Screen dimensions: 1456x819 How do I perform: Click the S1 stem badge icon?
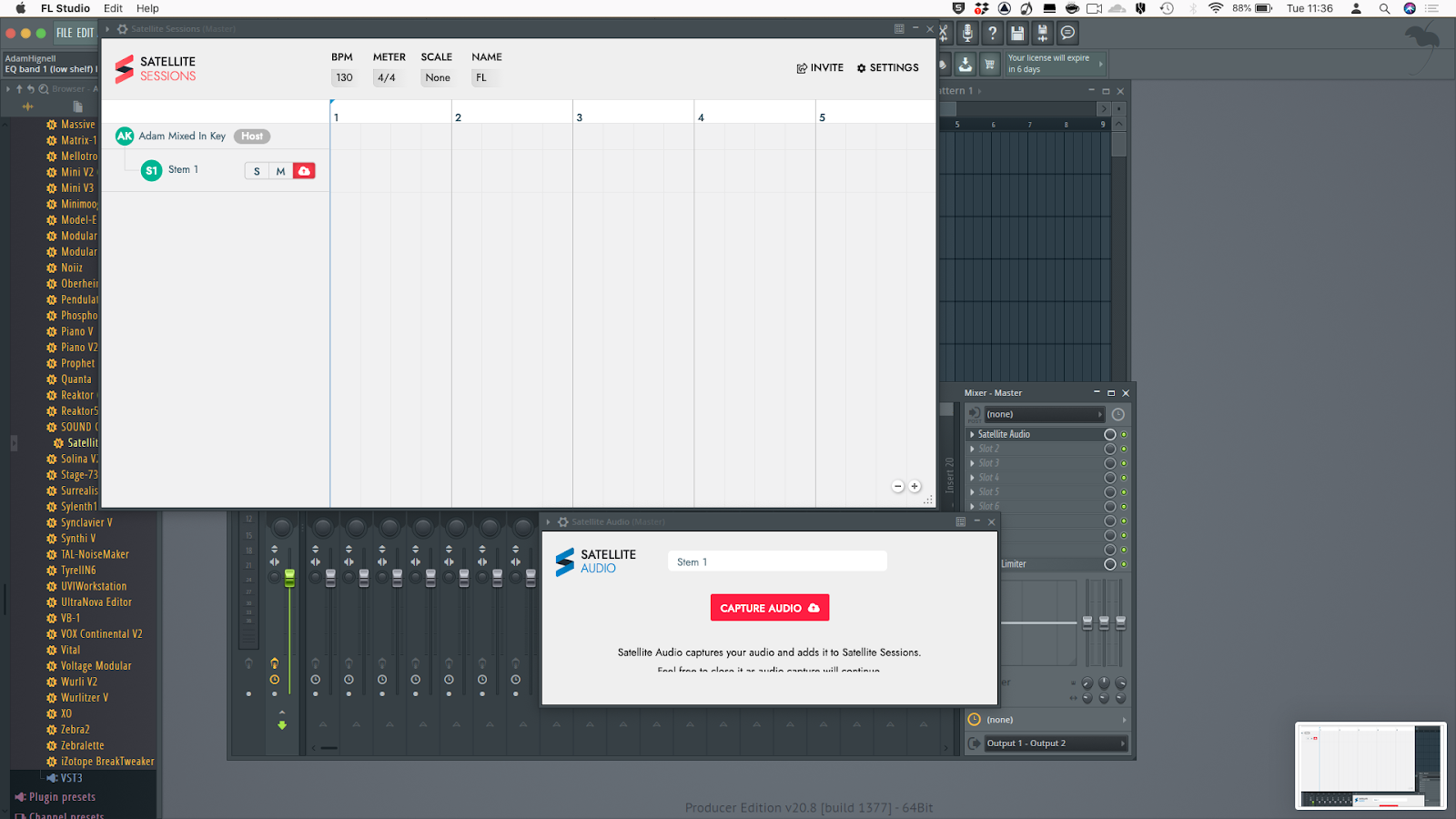pyautogui.click(x=151, y=170)
